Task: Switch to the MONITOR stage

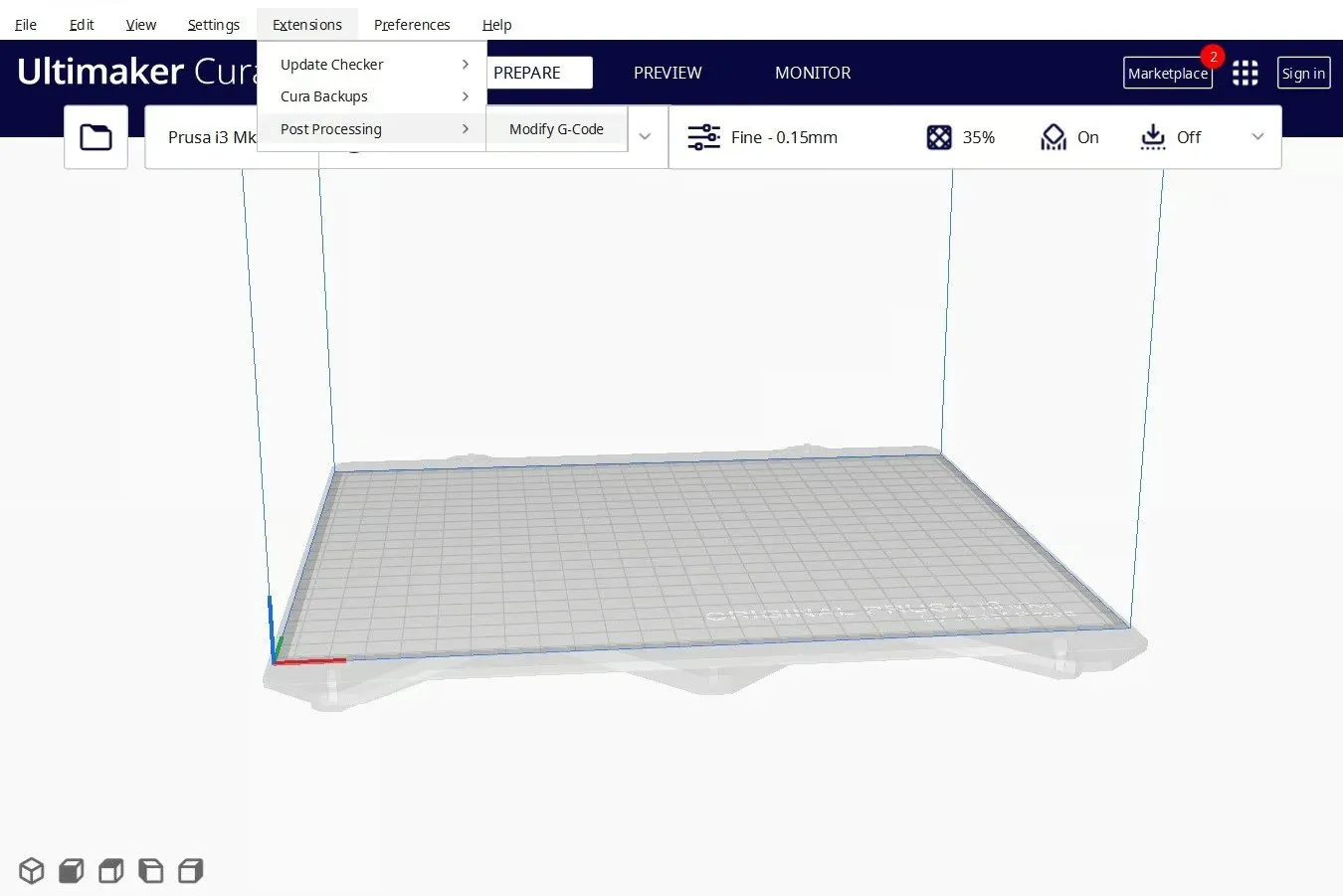Action: click(813, 73)
